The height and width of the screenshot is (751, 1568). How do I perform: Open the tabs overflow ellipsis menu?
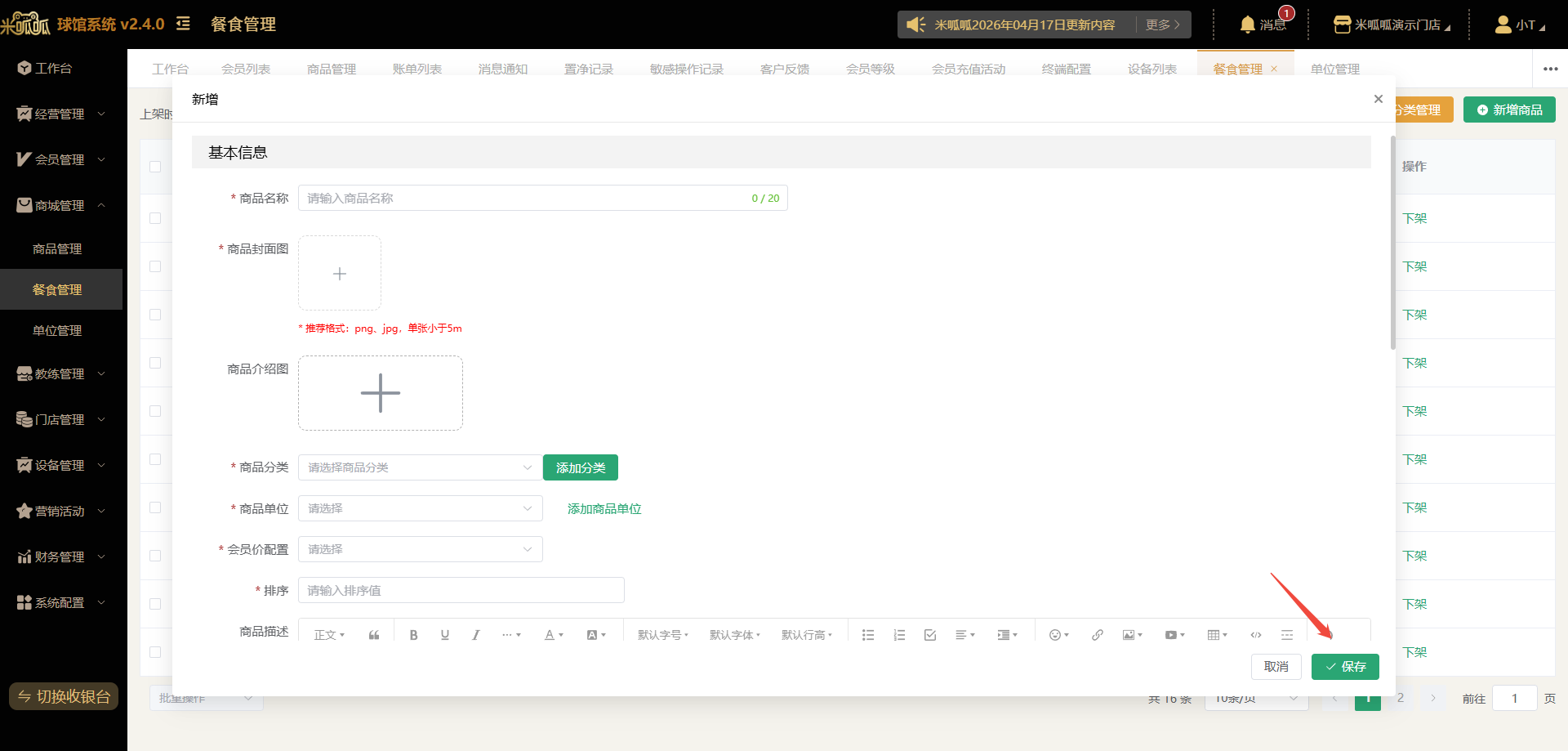tap(1551, 69)
